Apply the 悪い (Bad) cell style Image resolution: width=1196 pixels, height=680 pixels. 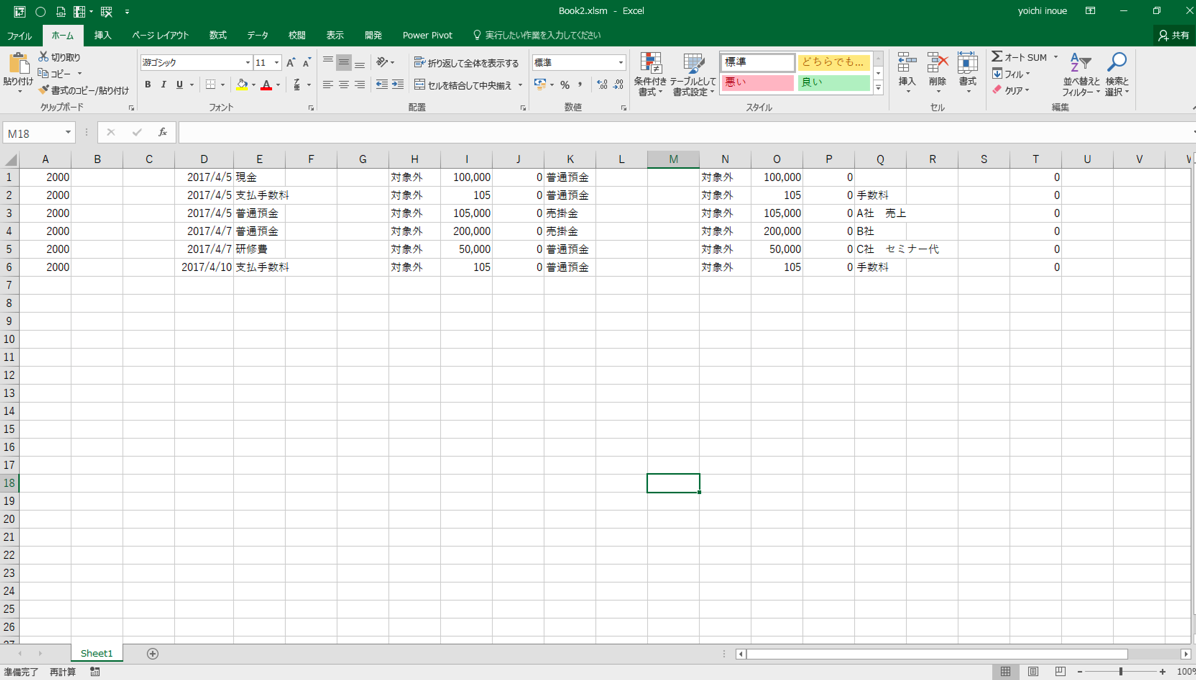click(x=757, y=82)
